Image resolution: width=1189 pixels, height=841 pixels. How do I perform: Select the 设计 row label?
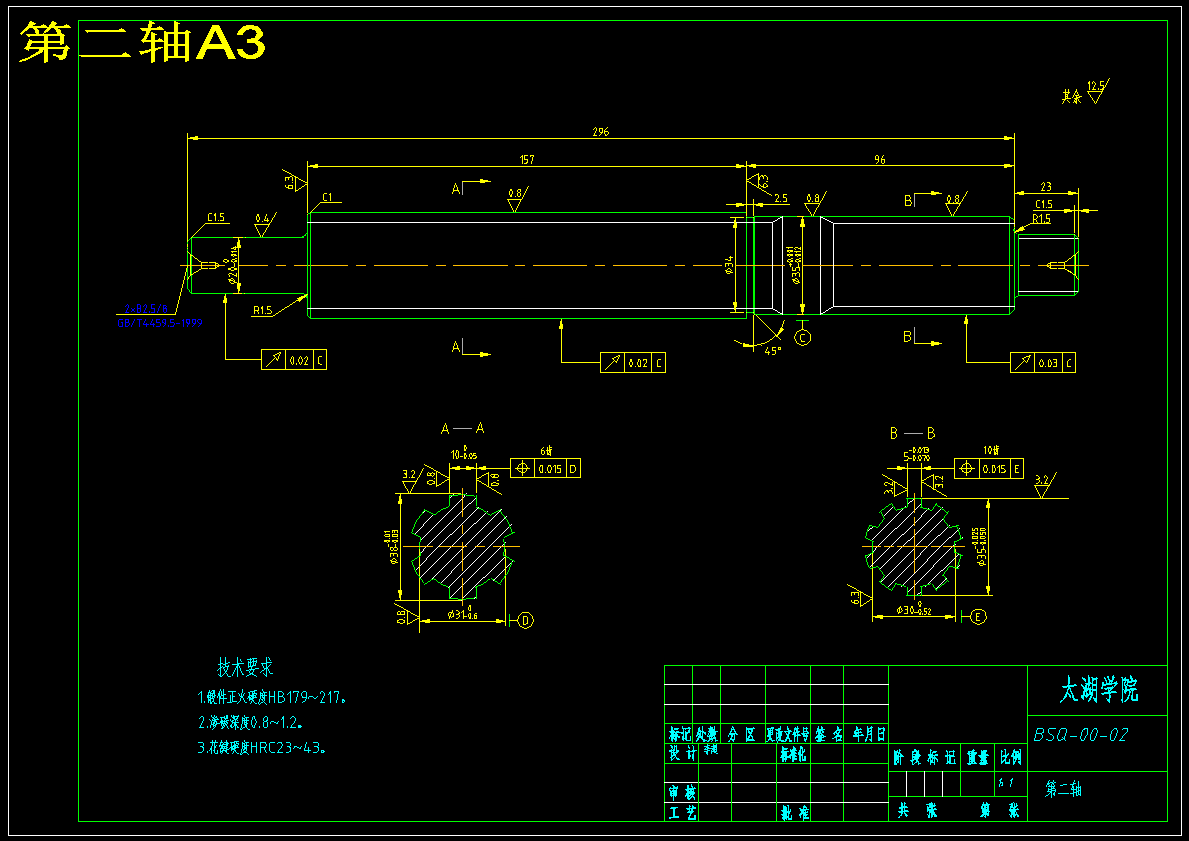tap(682, 753)
